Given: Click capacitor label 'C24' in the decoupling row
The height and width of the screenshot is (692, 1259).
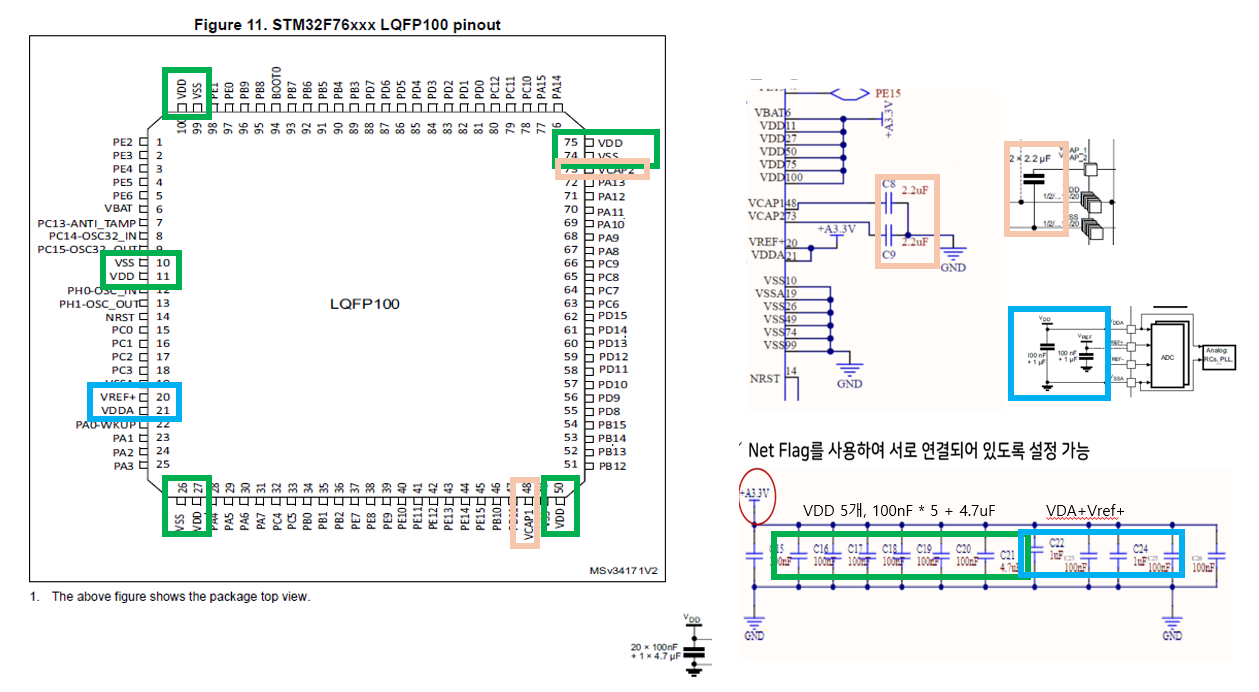Looking at the screenshot, I should [1140, 549].
